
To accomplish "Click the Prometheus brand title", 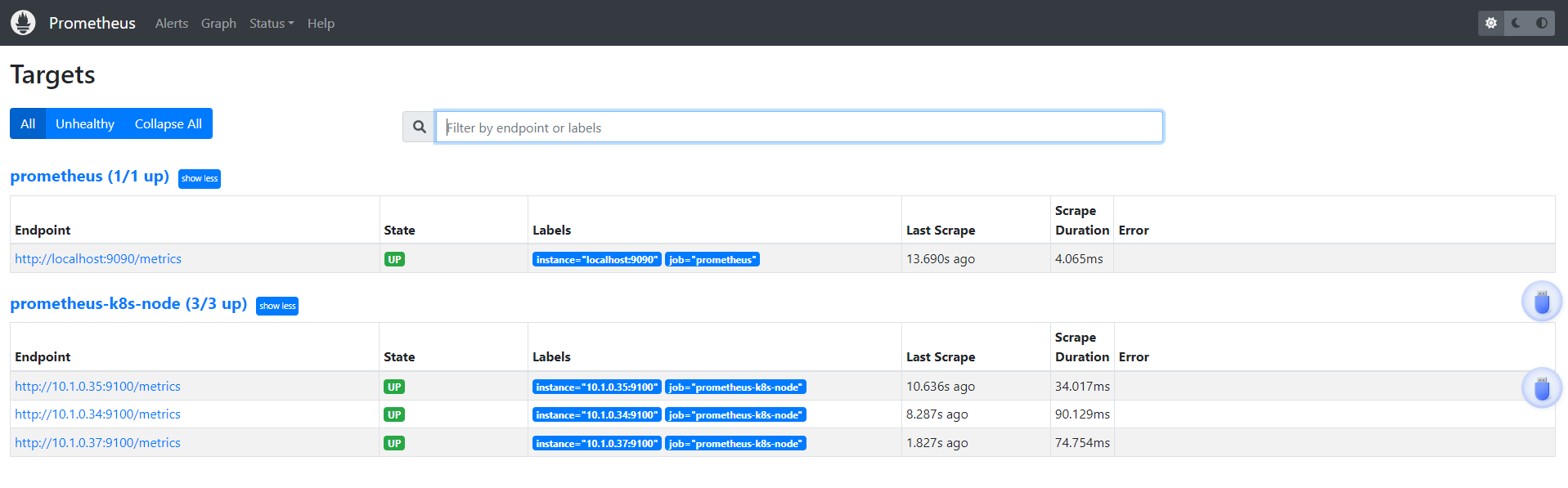I will click(x=92, y=23).
